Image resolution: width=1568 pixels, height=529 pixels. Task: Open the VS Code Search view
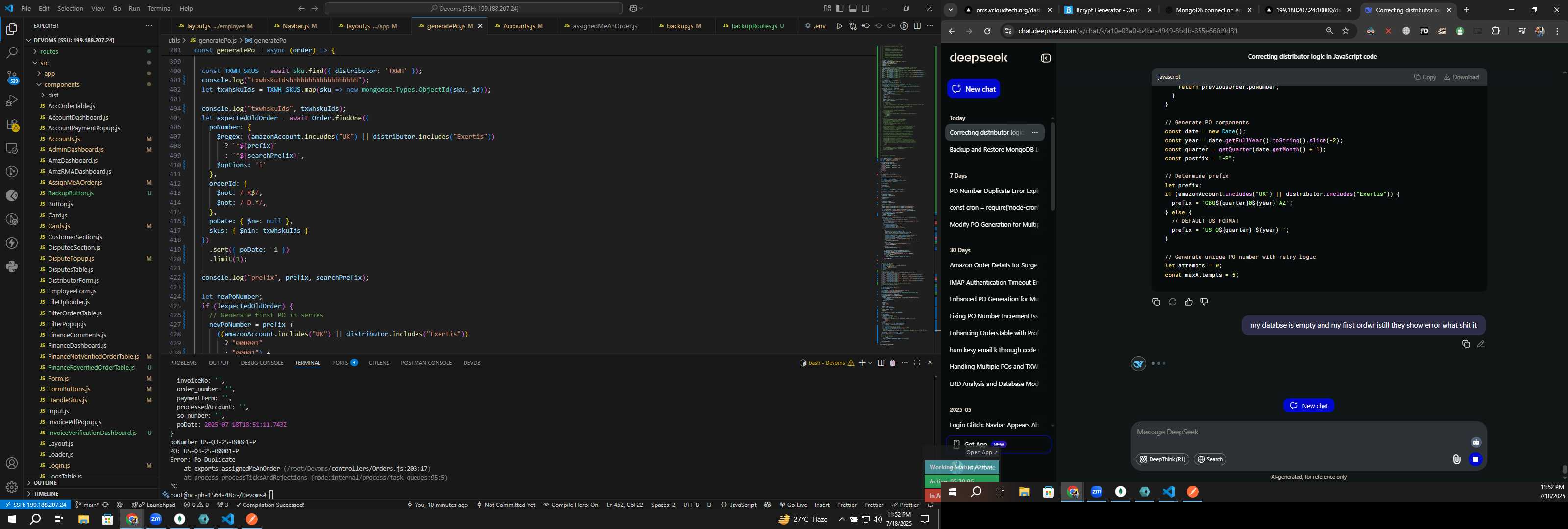click(x=12, y=53)
